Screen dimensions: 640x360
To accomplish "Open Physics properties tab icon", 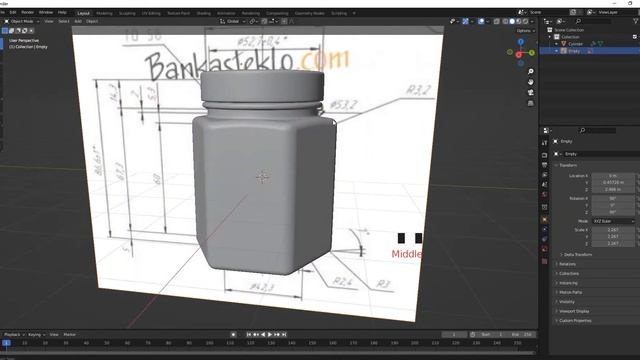I will coord(544,229).
